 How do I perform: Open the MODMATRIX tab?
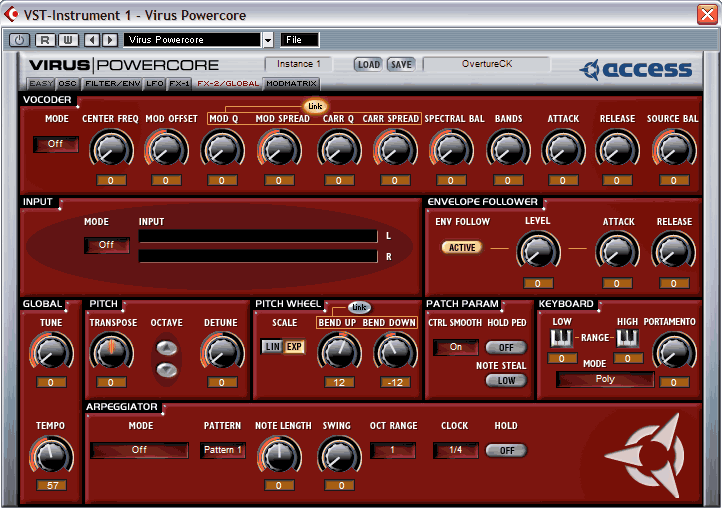click(291, 84)
